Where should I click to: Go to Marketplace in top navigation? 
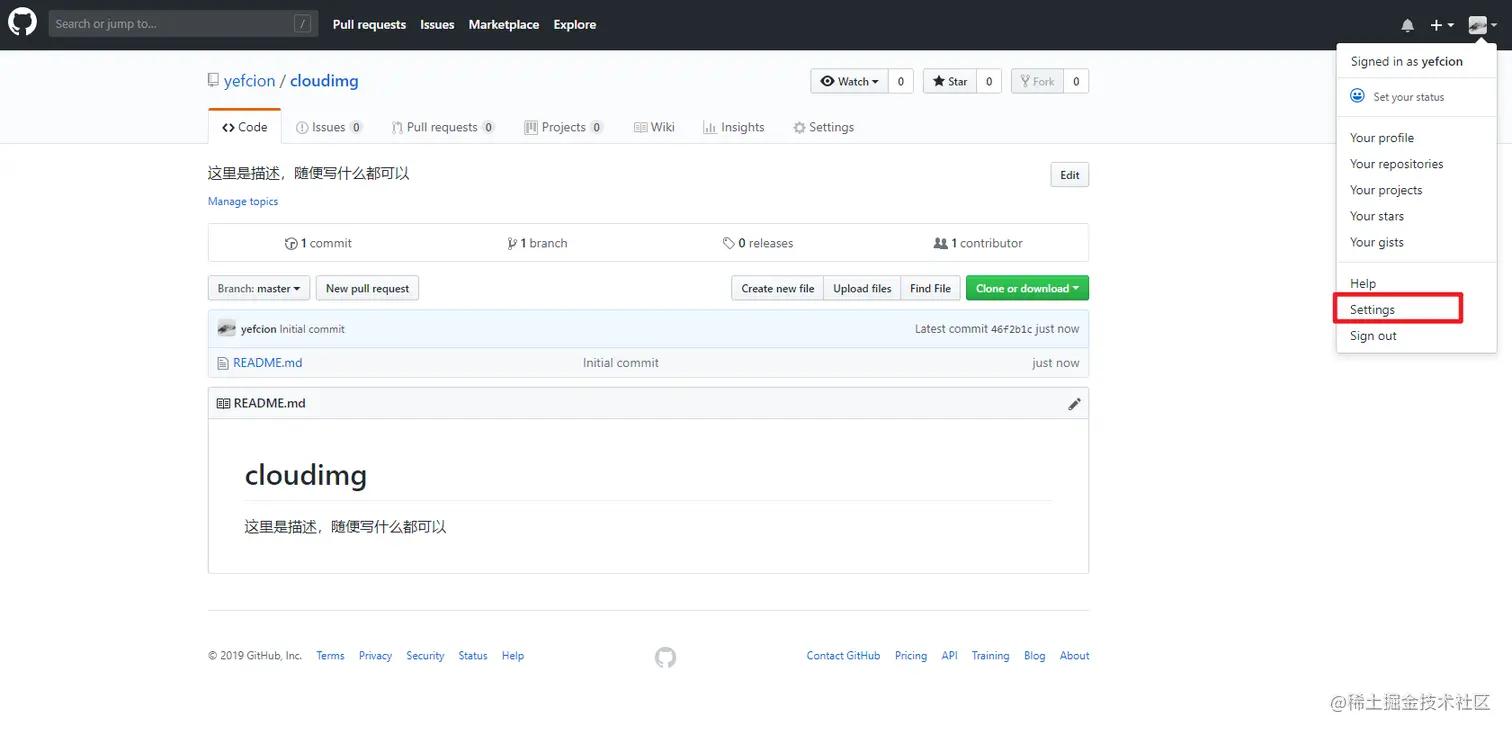pyautogui.click(x=504, y=25)
